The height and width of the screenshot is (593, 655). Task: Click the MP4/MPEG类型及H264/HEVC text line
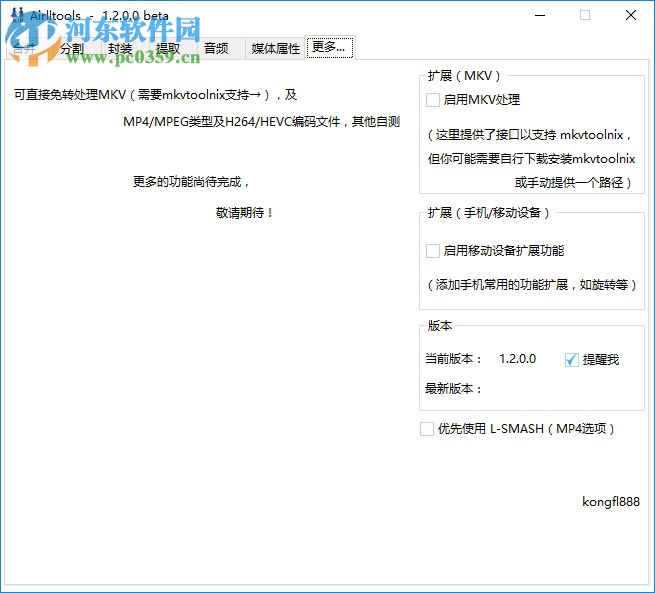click(x=261, y=122)
